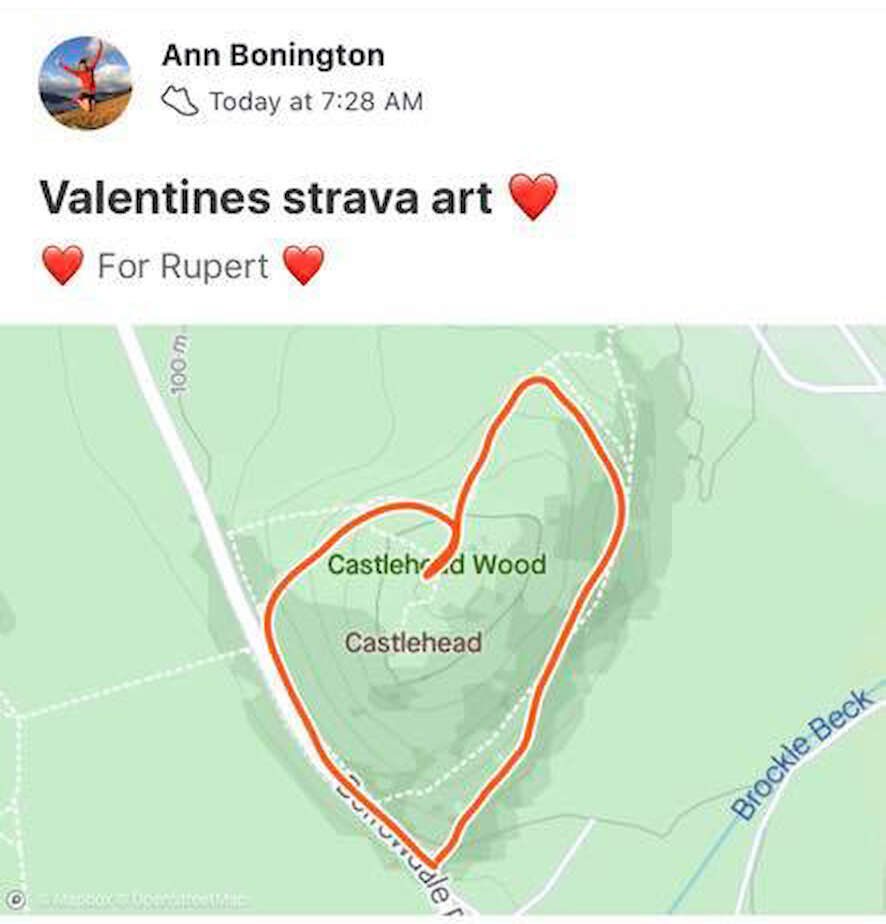Click the heart emoji before For Rupert
This screenshot has width=886, height=924.
pos(63,265)
